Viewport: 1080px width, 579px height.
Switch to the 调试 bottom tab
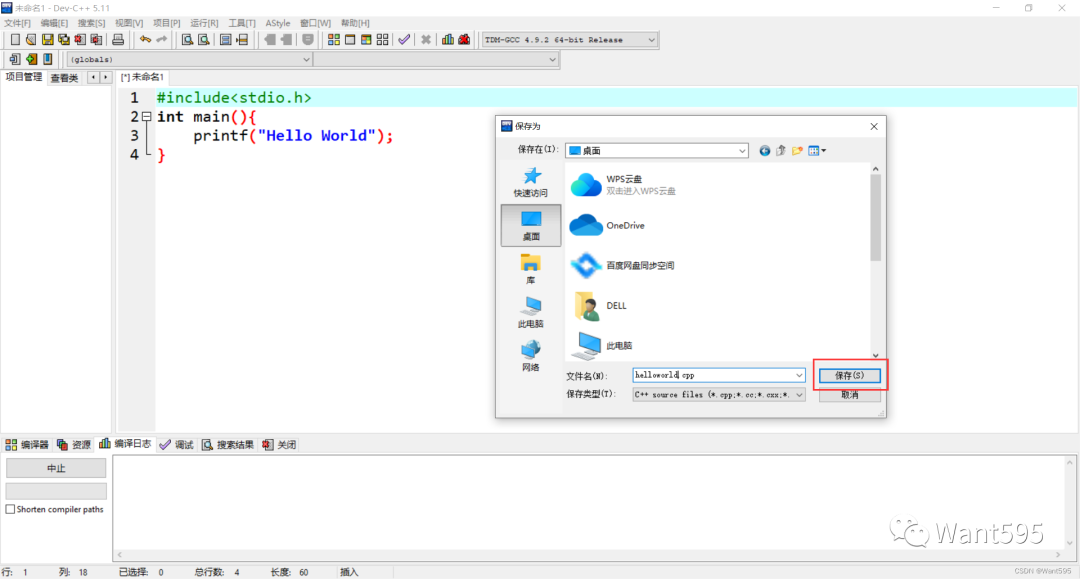pos(176,445)
